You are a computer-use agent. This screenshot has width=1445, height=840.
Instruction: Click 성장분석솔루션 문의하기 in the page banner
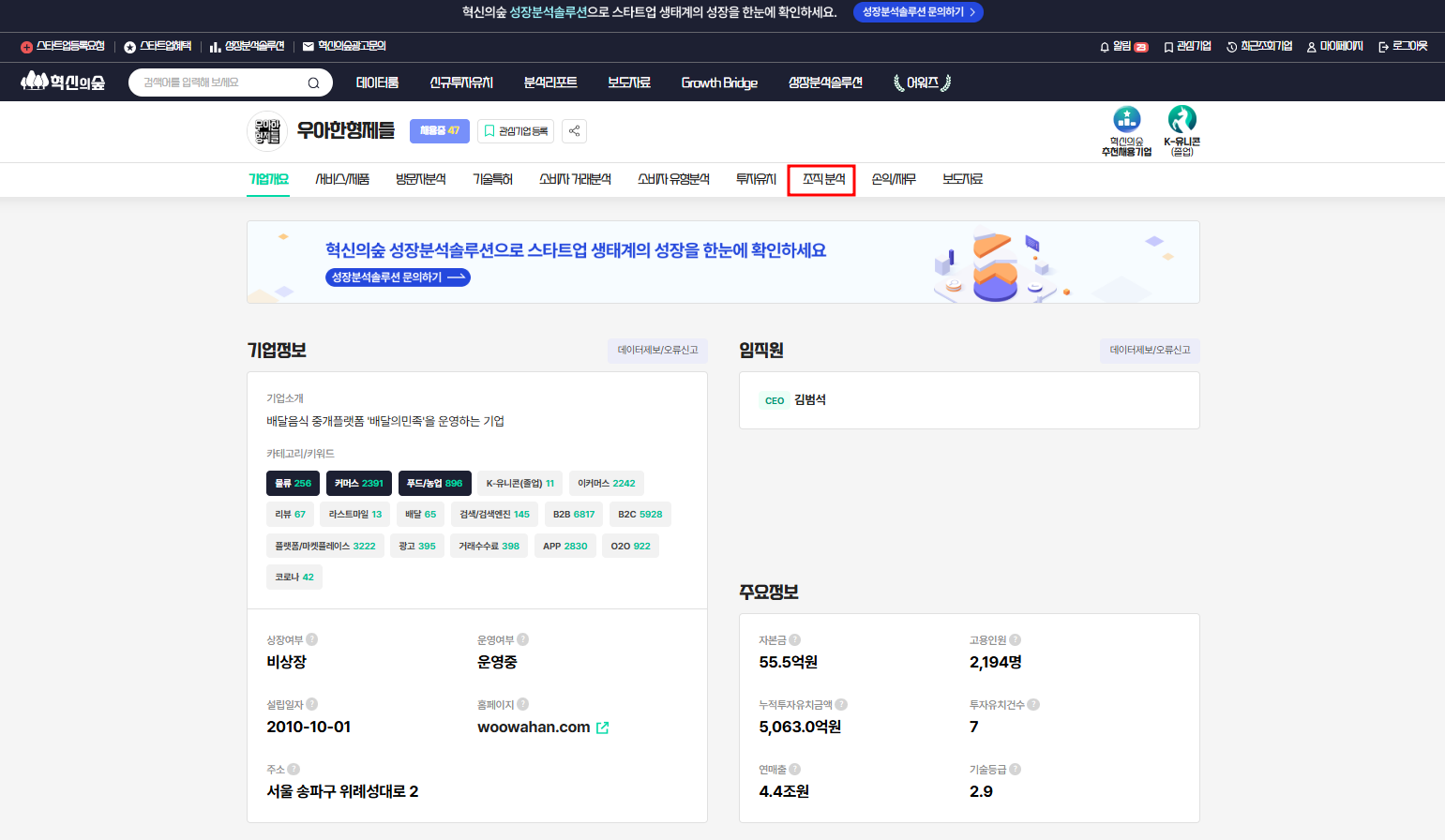click(x=398, y=277)
